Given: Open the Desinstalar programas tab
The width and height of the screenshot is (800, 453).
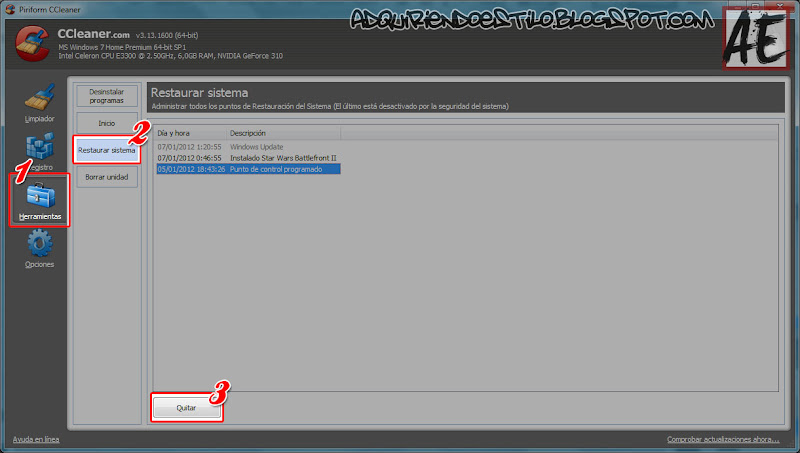Looking at the screenshot, I should [107, 96].
